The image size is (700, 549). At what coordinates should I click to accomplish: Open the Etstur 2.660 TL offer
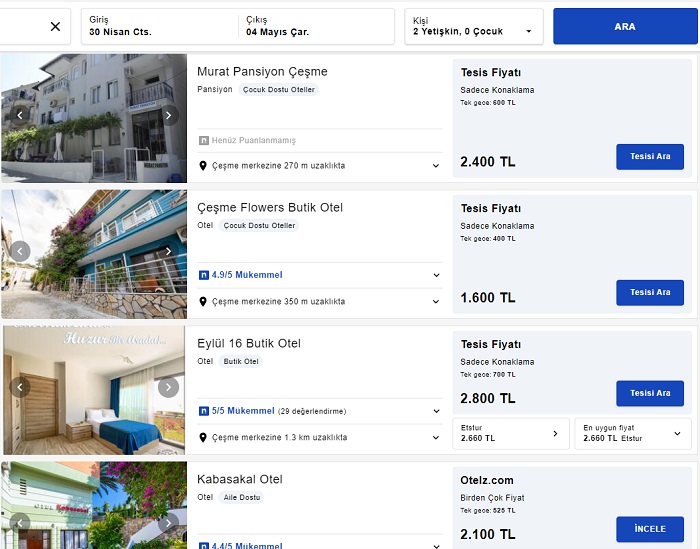[x=511, y=433]
